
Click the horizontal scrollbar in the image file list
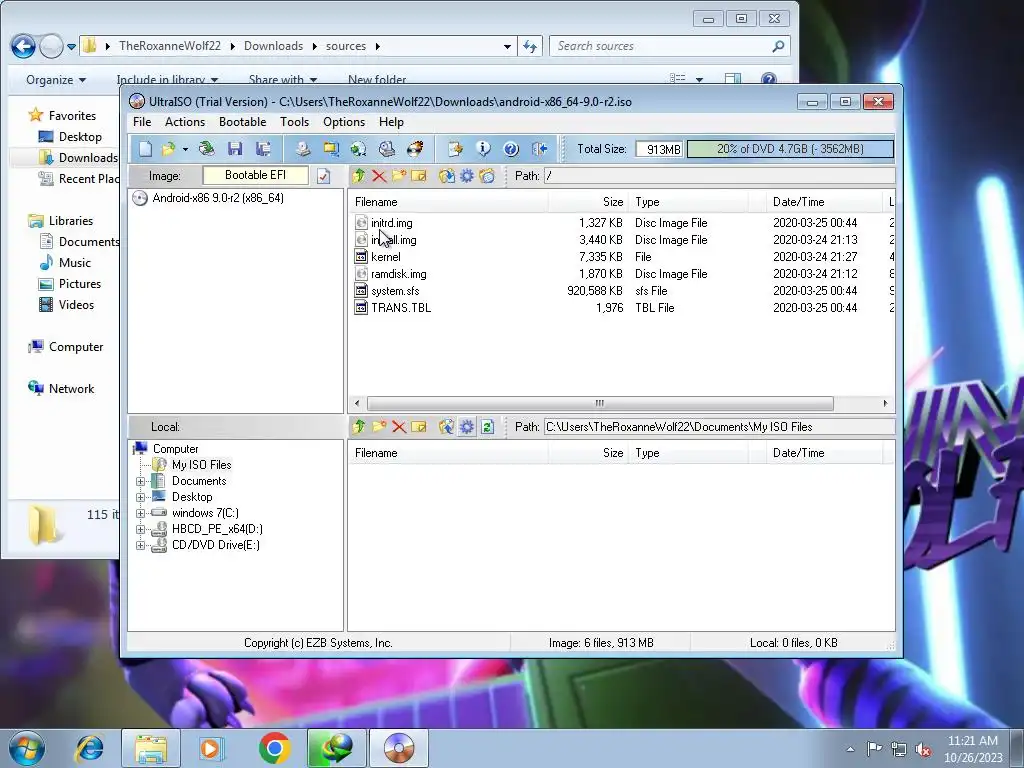point(600,403)
